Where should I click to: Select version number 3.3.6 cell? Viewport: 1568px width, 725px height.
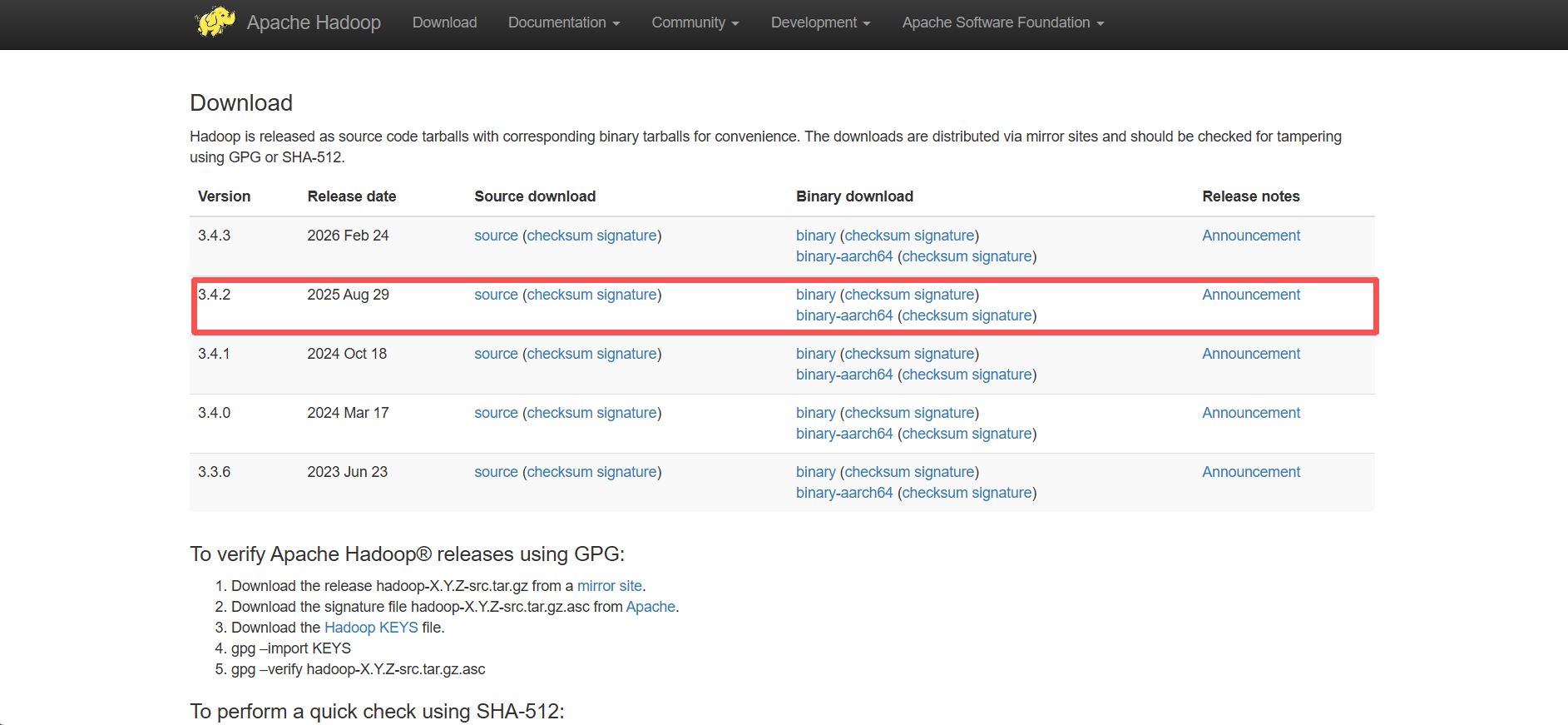(x=214, y=472)
